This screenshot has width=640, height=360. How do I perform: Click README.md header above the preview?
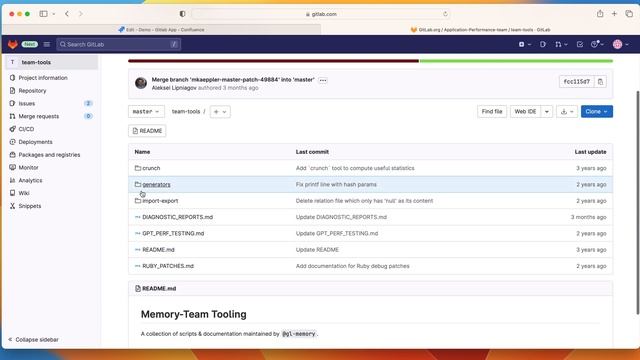click(x=159, y=289)
